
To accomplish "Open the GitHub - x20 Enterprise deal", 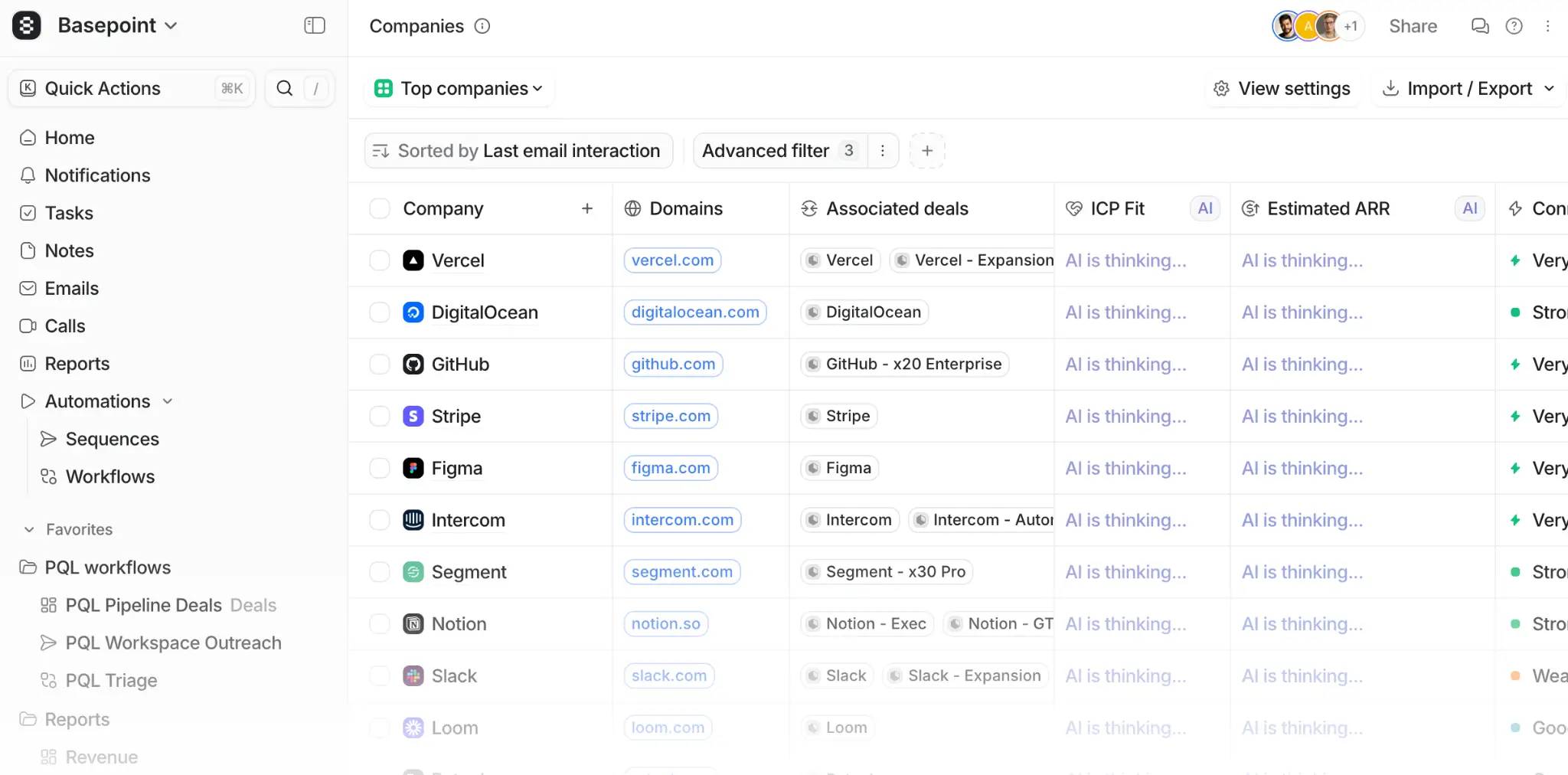I will coord(905,365).
